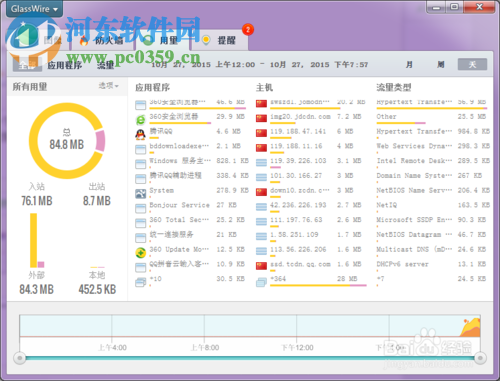Click the Windows 服务主 app icon

[141, 164]
